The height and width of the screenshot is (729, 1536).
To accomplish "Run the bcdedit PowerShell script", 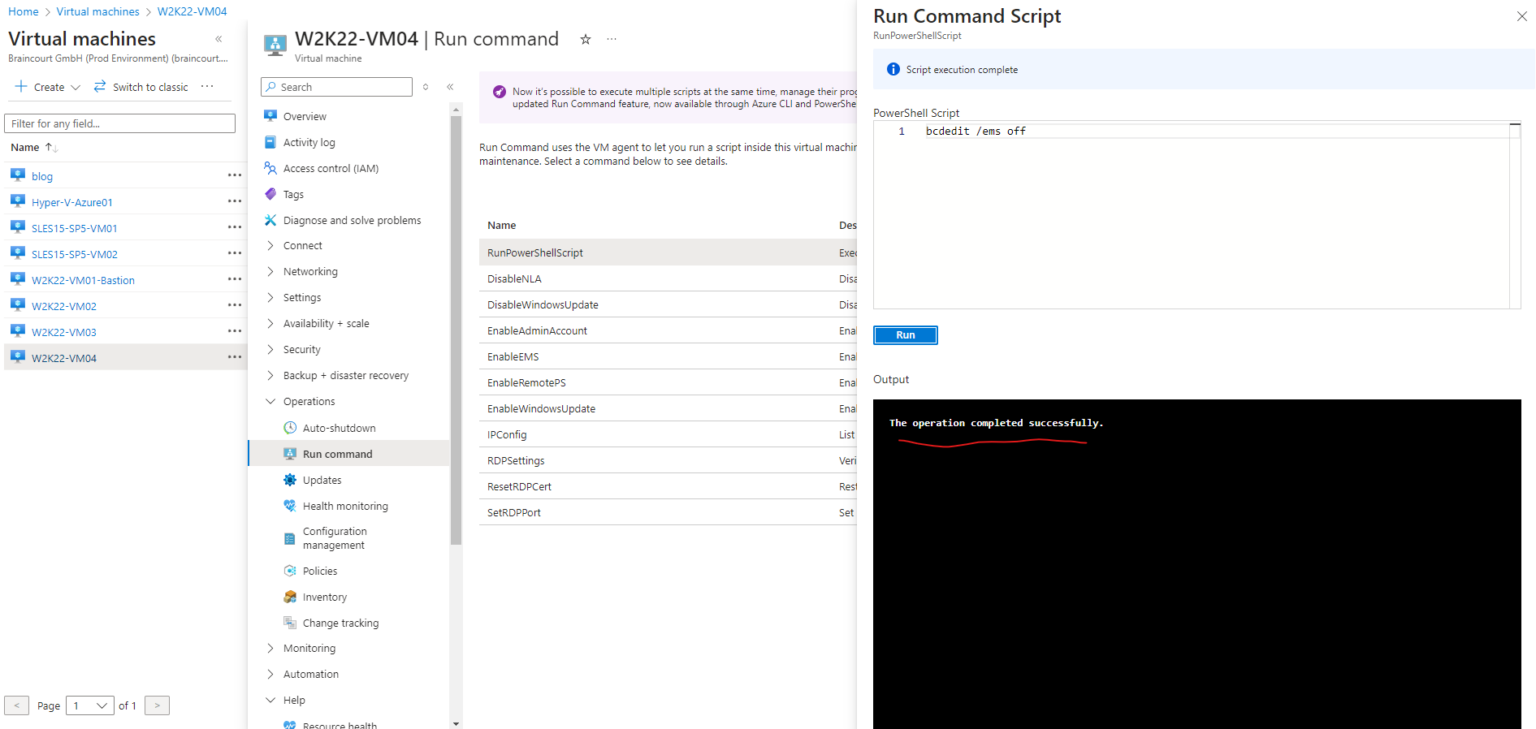I will point(904,335).
